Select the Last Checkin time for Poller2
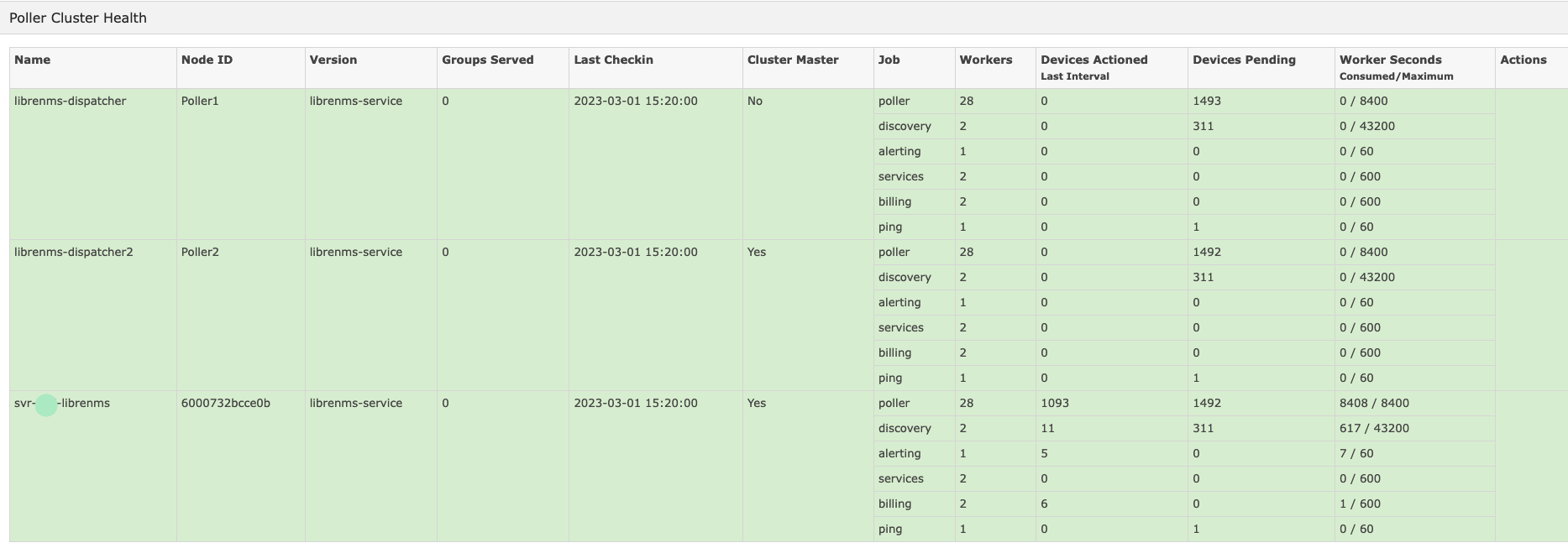1568x548 pixels. 636,252
